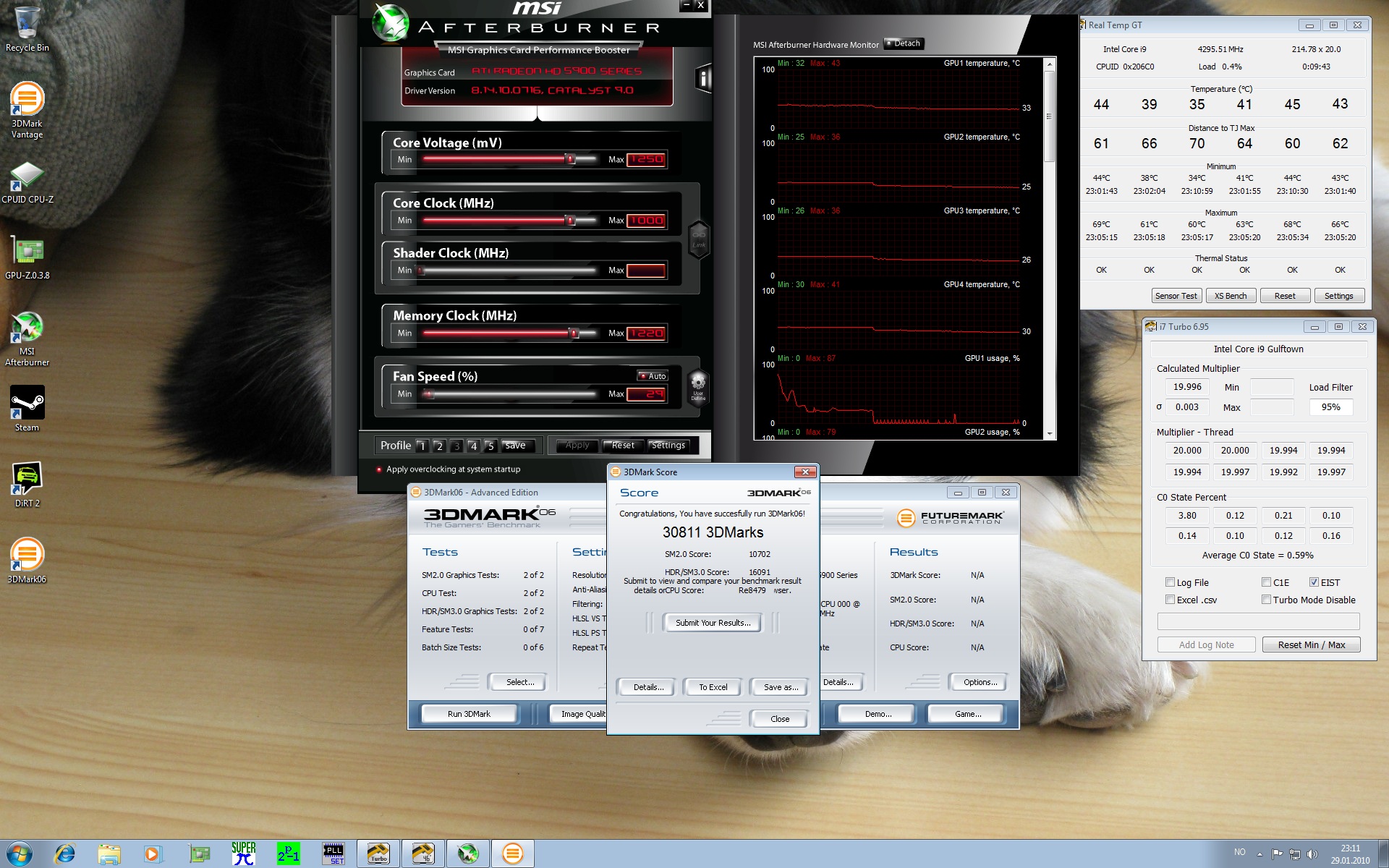The image size is (1389, 868).
Task: Click Reset in MSI Afterburner
Action: tap(623, 446)
